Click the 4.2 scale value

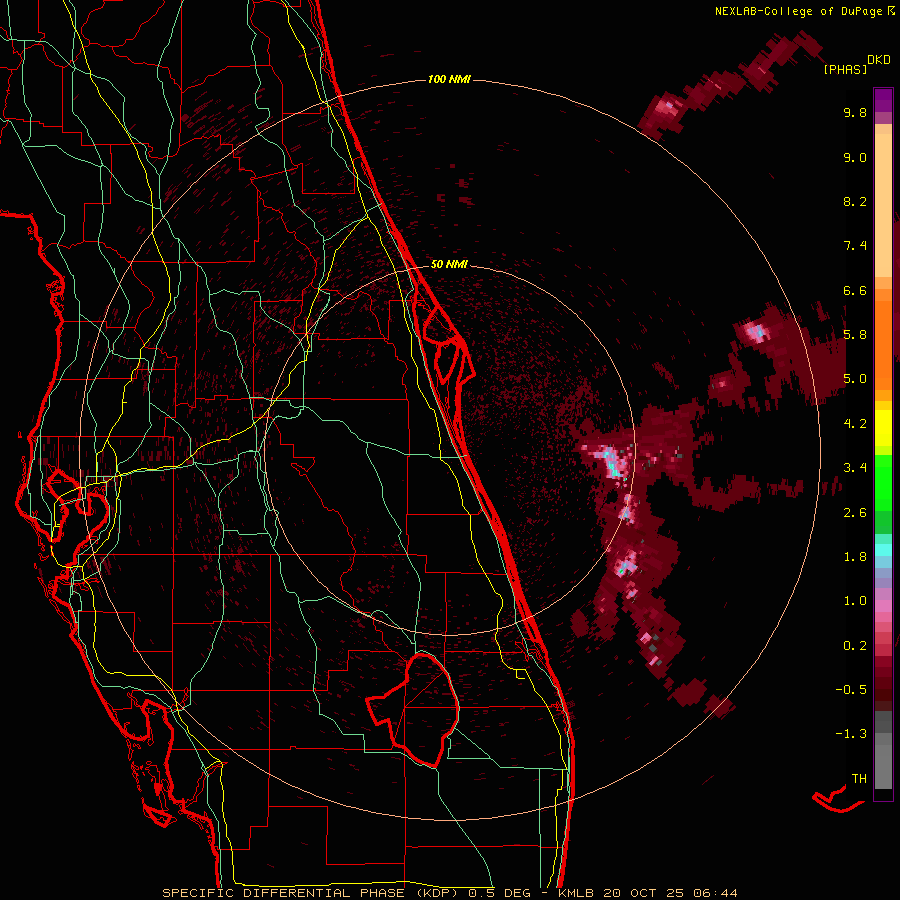pos(855,424)
